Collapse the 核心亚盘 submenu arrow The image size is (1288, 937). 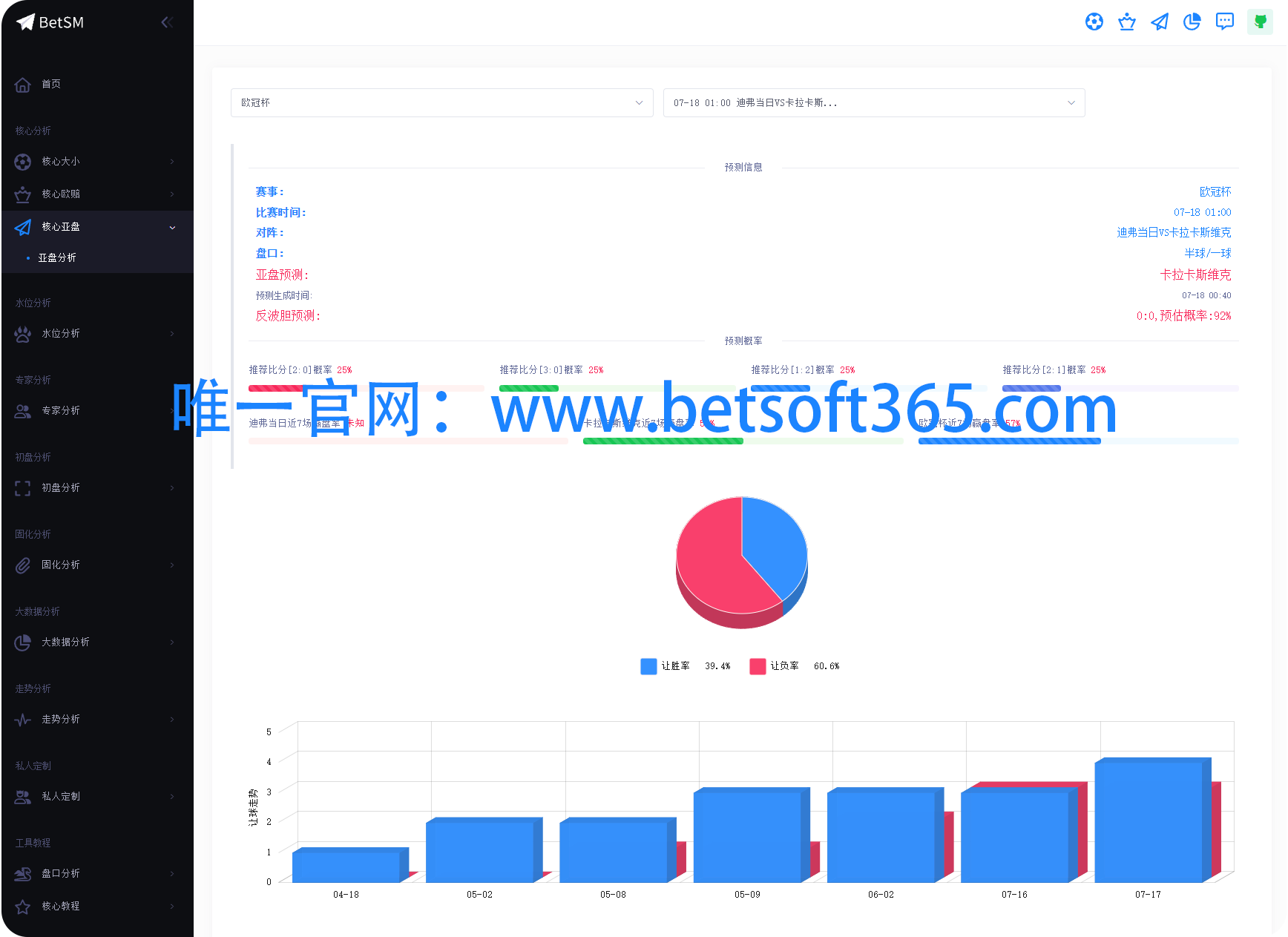click(x=172, y=227)
